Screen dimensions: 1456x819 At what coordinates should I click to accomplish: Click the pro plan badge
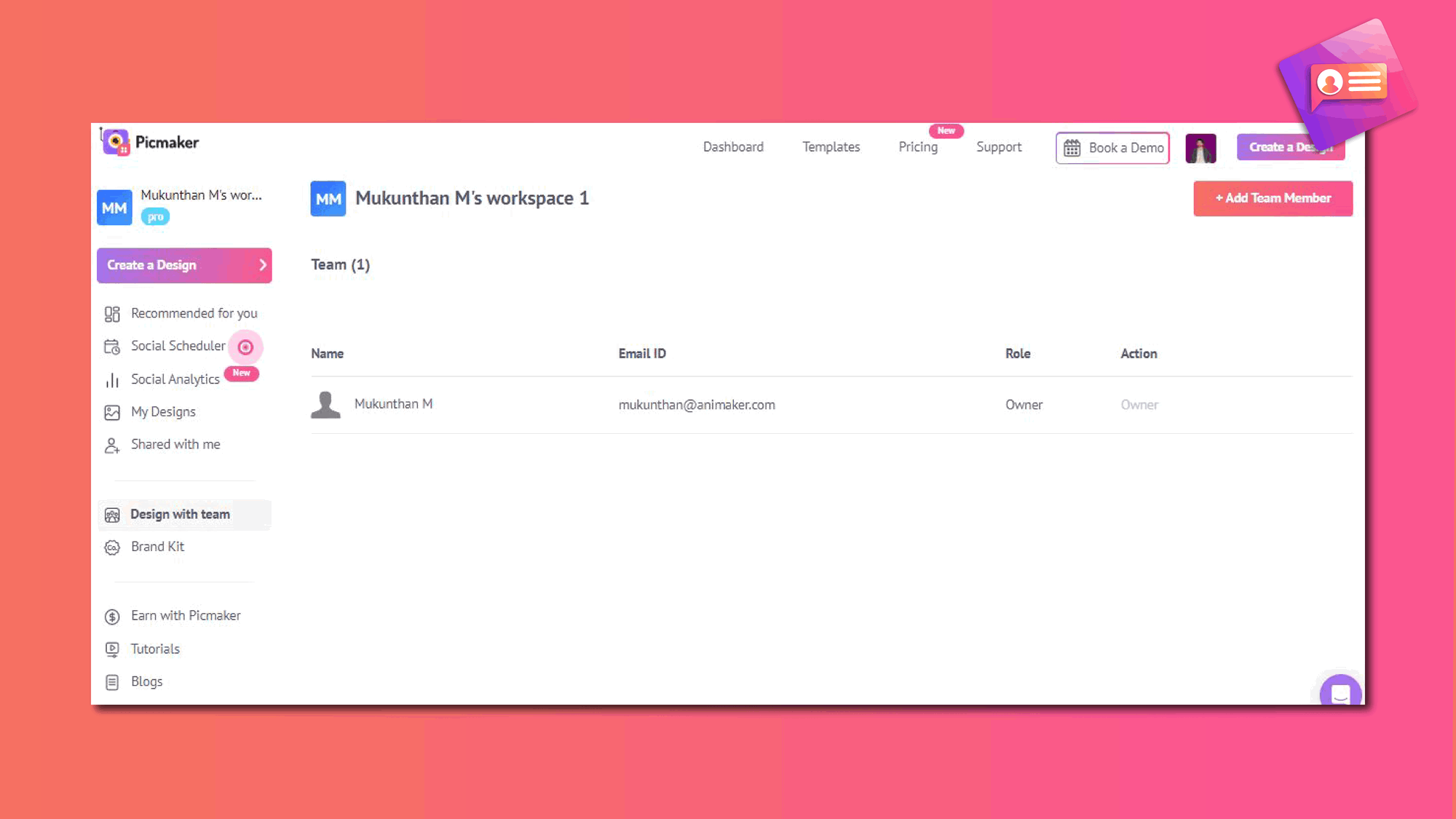[x=155, y=217]
